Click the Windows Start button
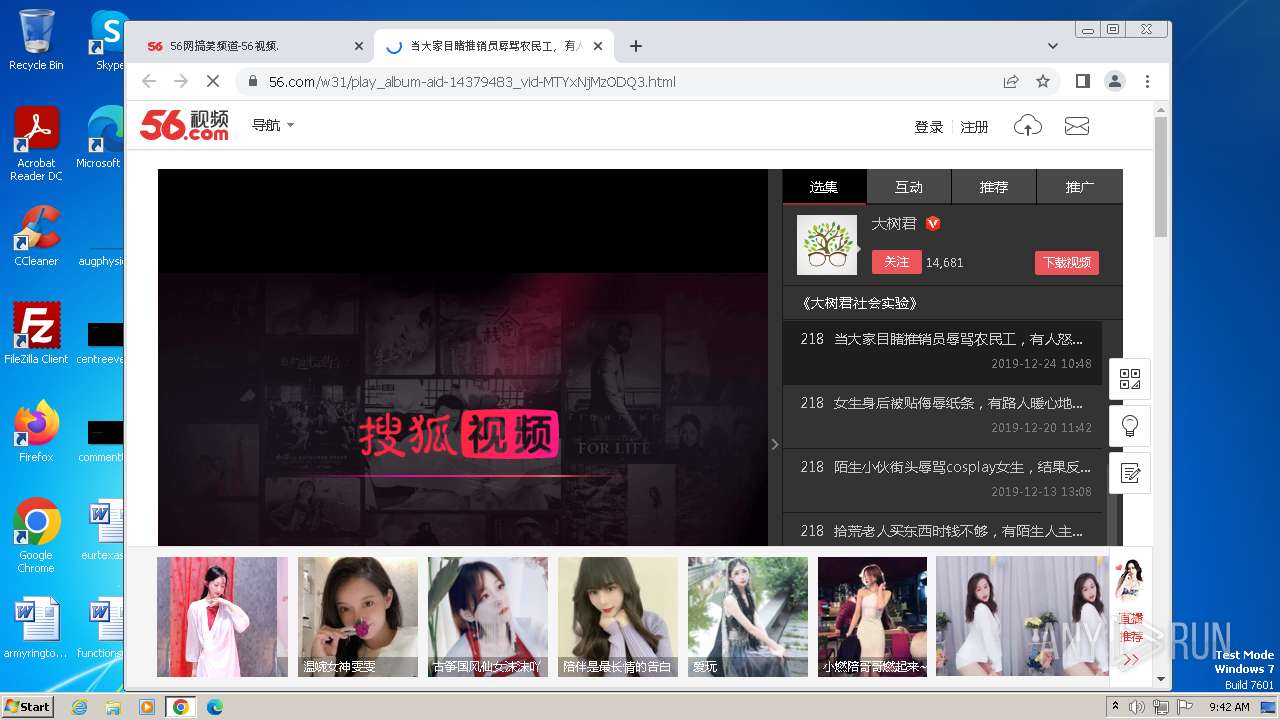 (x=28, y=706)
